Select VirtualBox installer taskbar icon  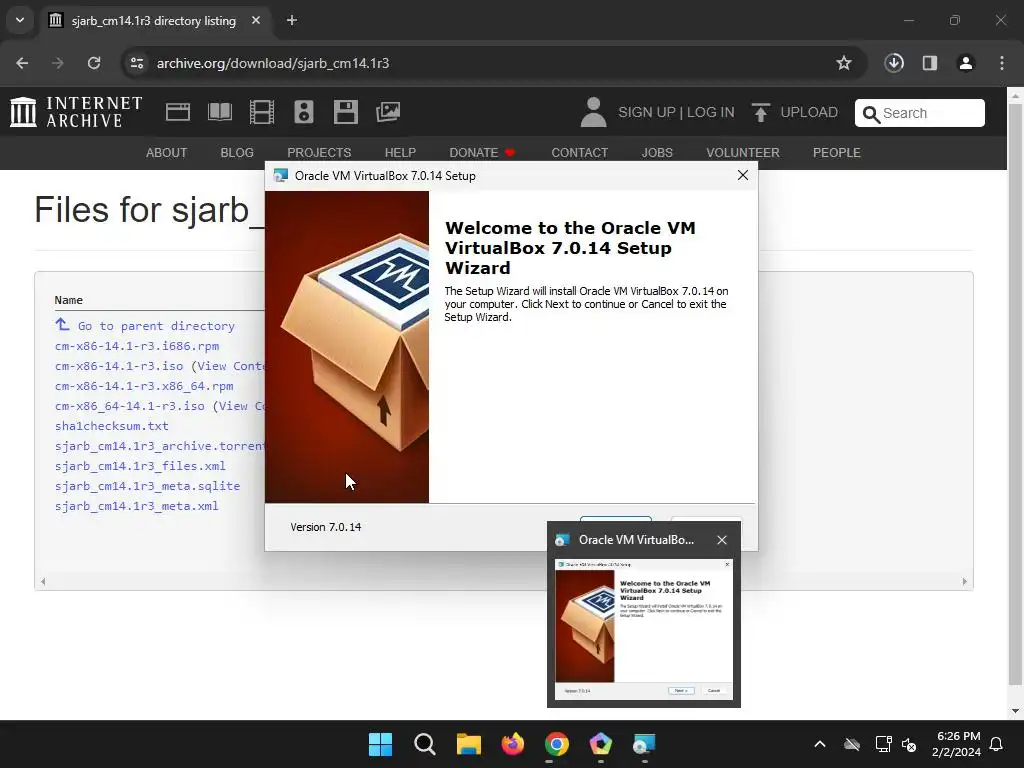644,744
